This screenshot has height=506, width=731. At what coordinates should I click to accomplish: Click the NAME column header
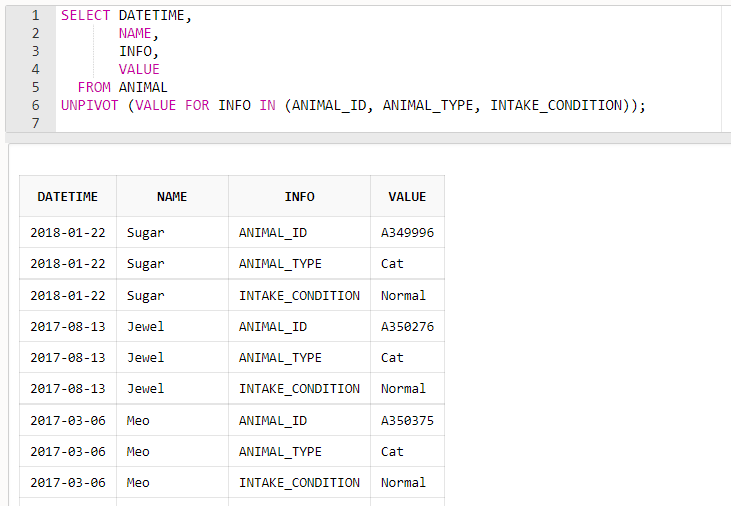pyautogui.click(x=172, y=196)
